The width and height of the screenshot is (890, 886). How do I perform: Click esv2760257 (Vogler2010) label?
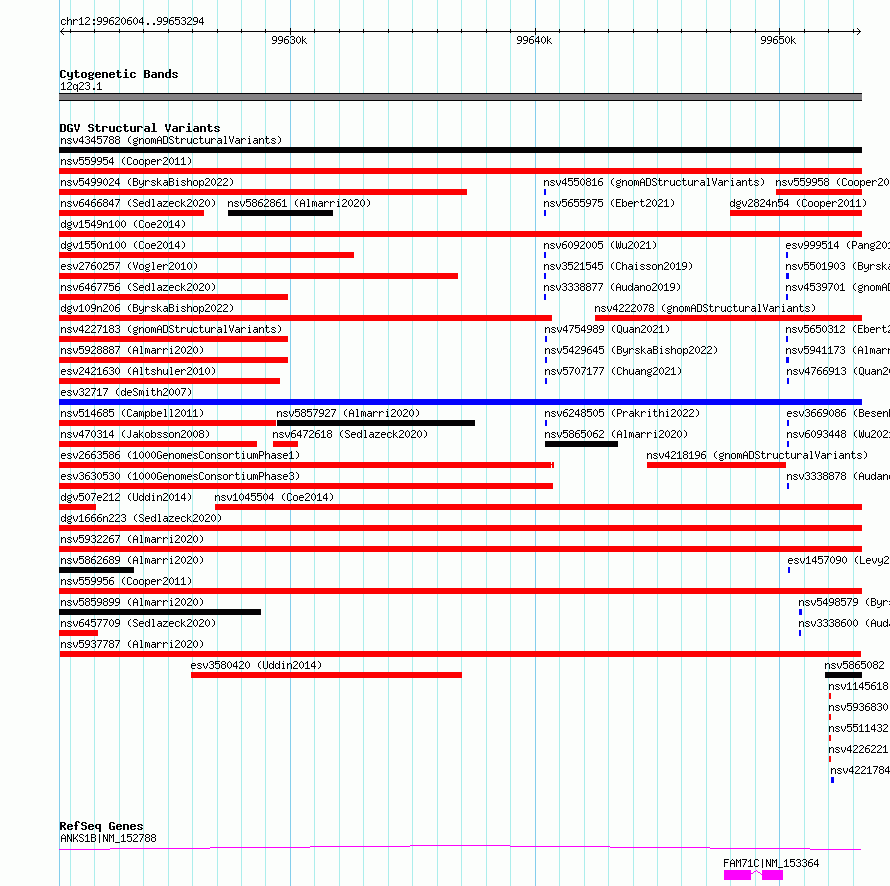[129, 266]
